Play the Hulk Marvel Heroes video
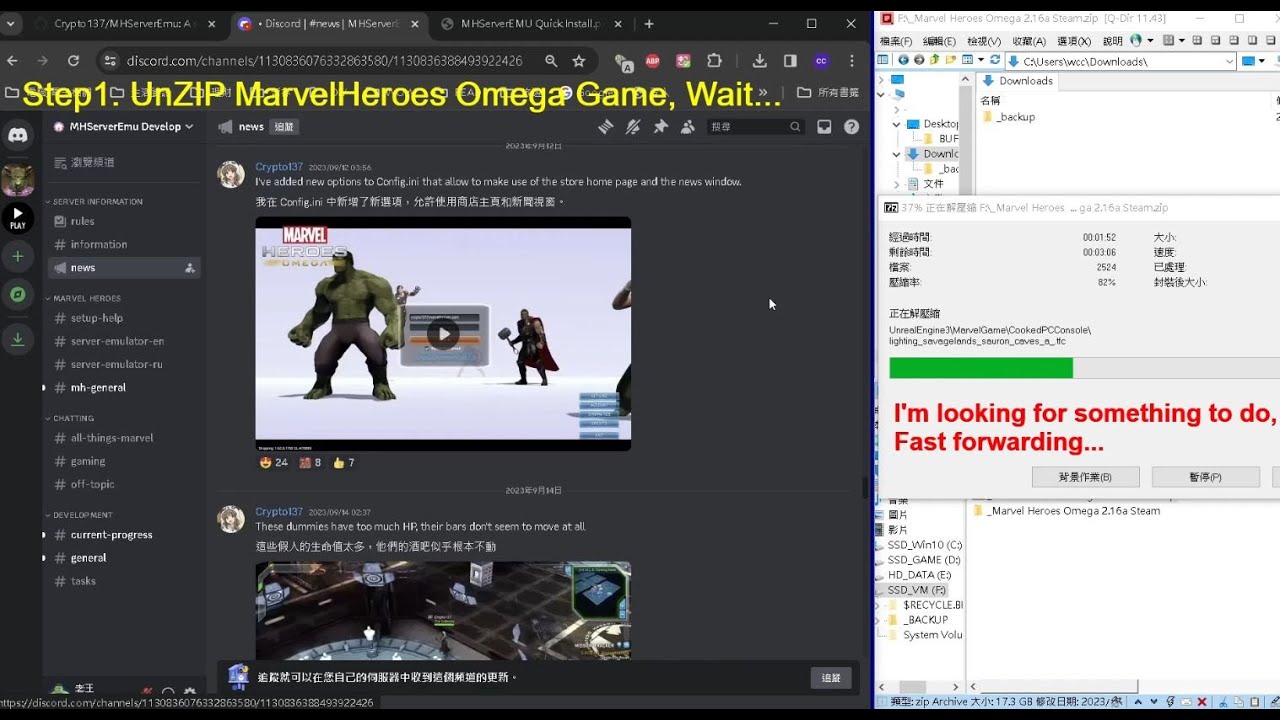The width and height of the screenshot is (1280, 720). (x=443, y=334)
